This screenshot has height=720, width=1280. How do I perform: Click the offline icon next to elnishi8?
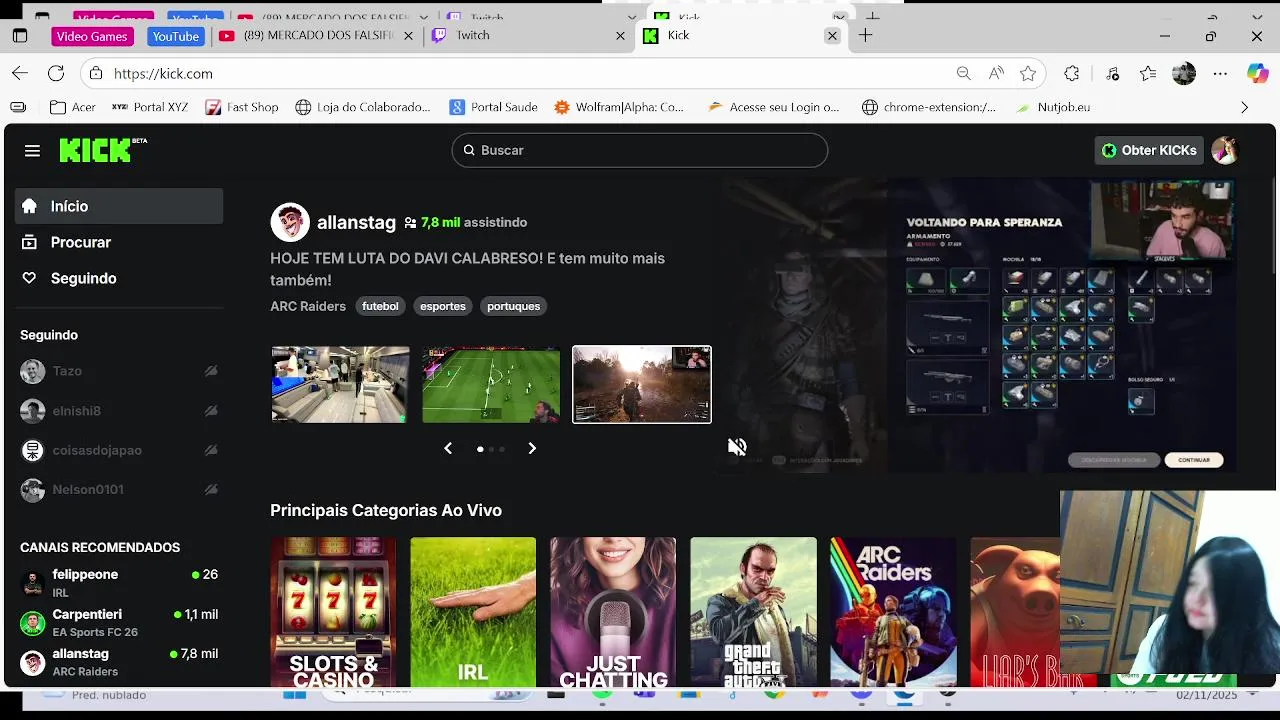pos(211,411)
